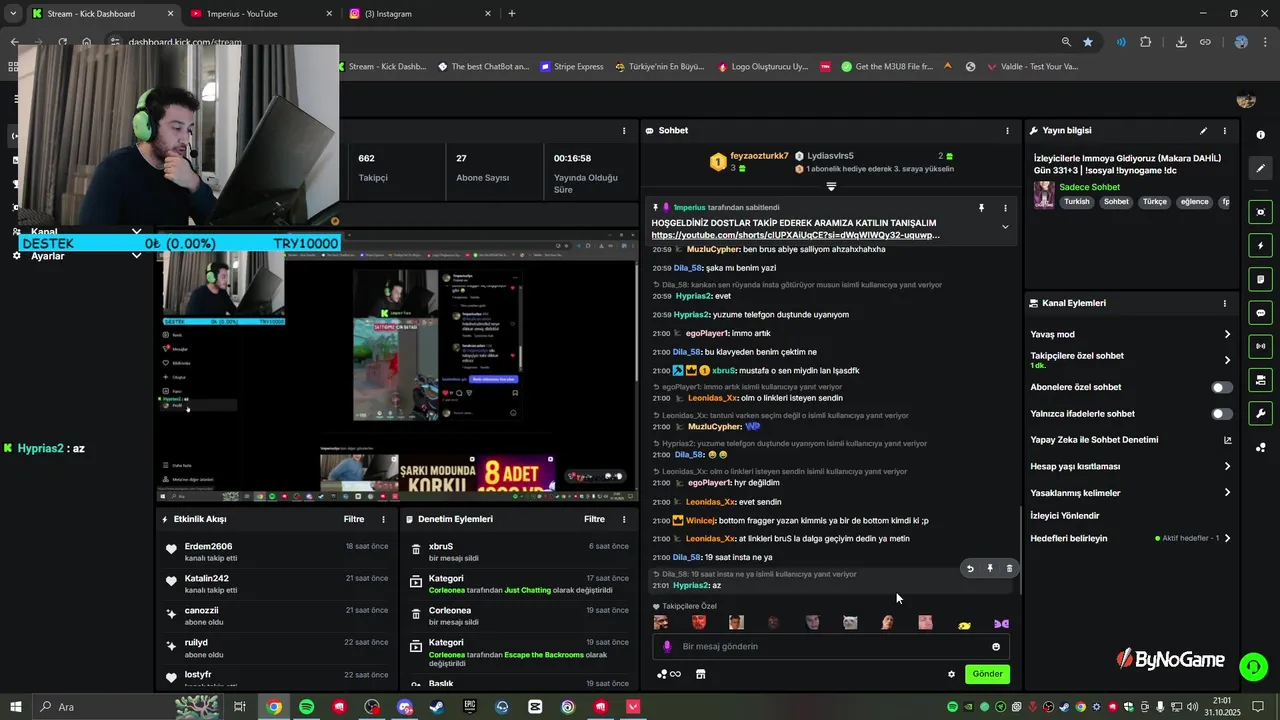The image size is (1280, 720).
Task: Open Etkinlik Akışı three-dot menu
Action: 383,519
